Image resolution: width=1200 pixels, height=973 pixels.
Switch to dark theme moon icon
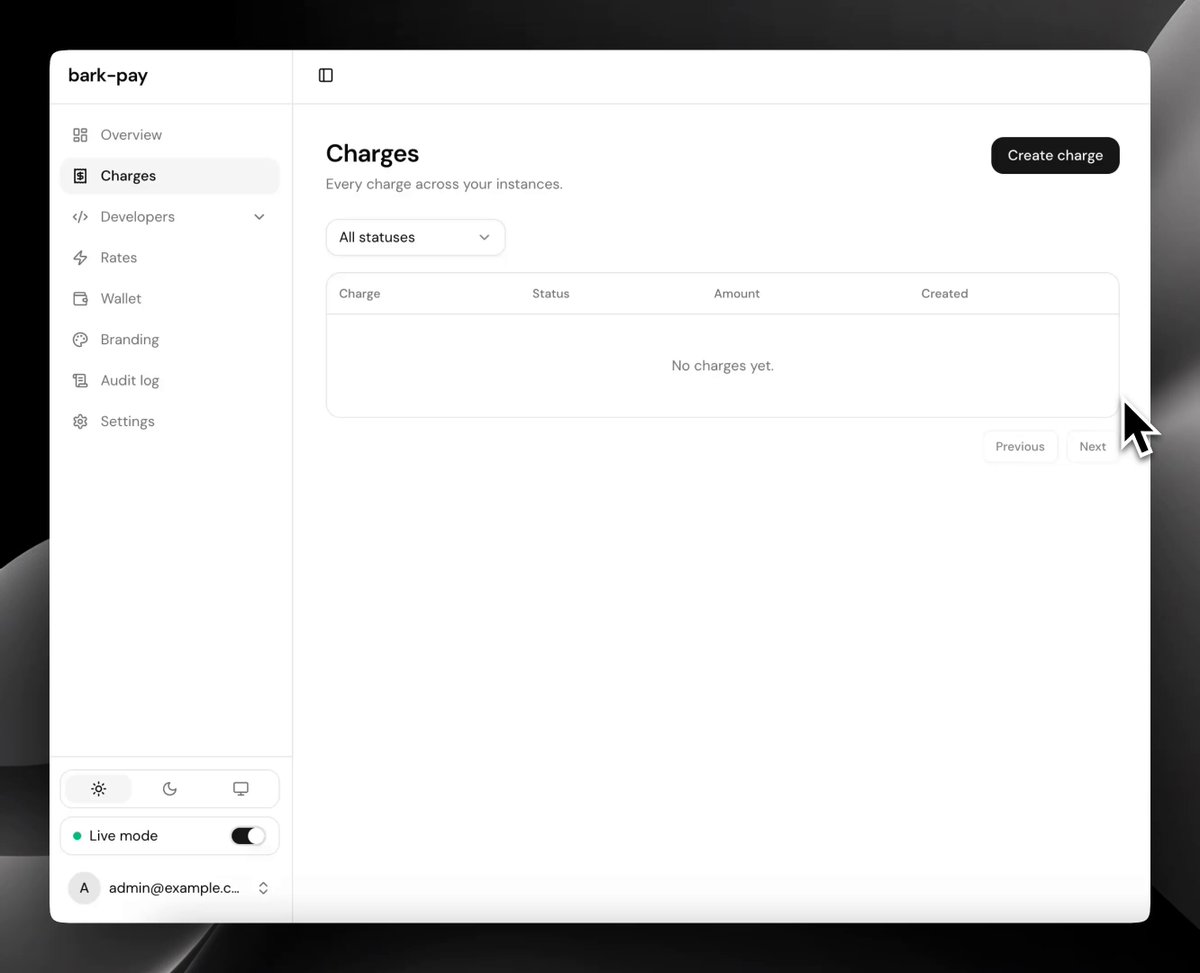click(170, 789)
